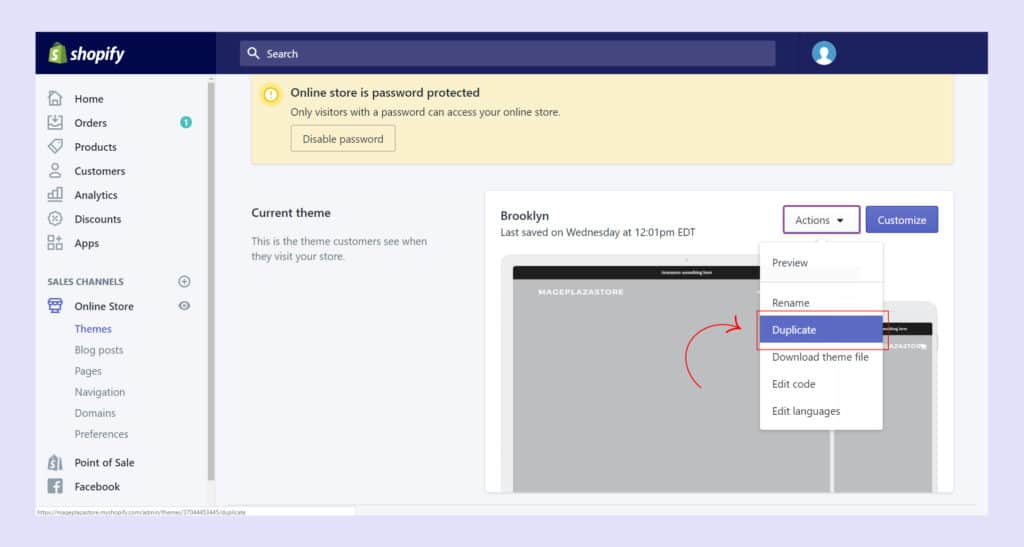
Task: Open Pages under Online Store
Action: click(88, 371)
